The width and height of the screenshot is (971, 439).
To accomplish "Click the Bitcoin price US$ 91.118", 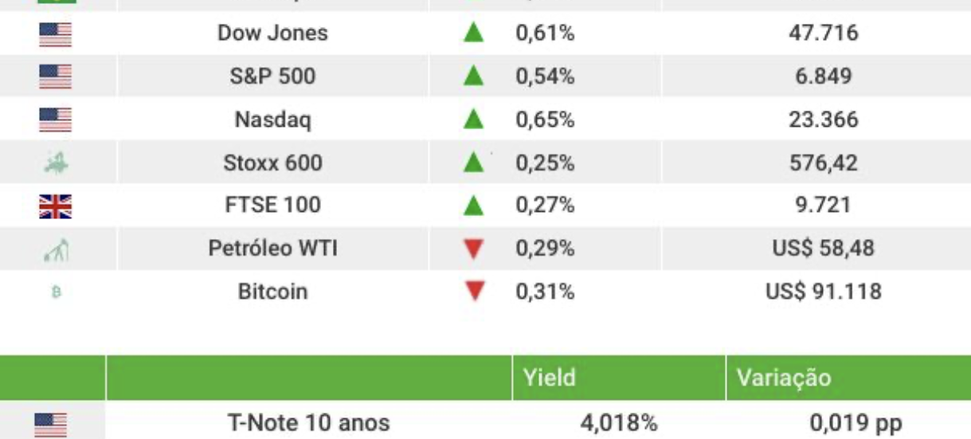I will [x=823, y=292].
